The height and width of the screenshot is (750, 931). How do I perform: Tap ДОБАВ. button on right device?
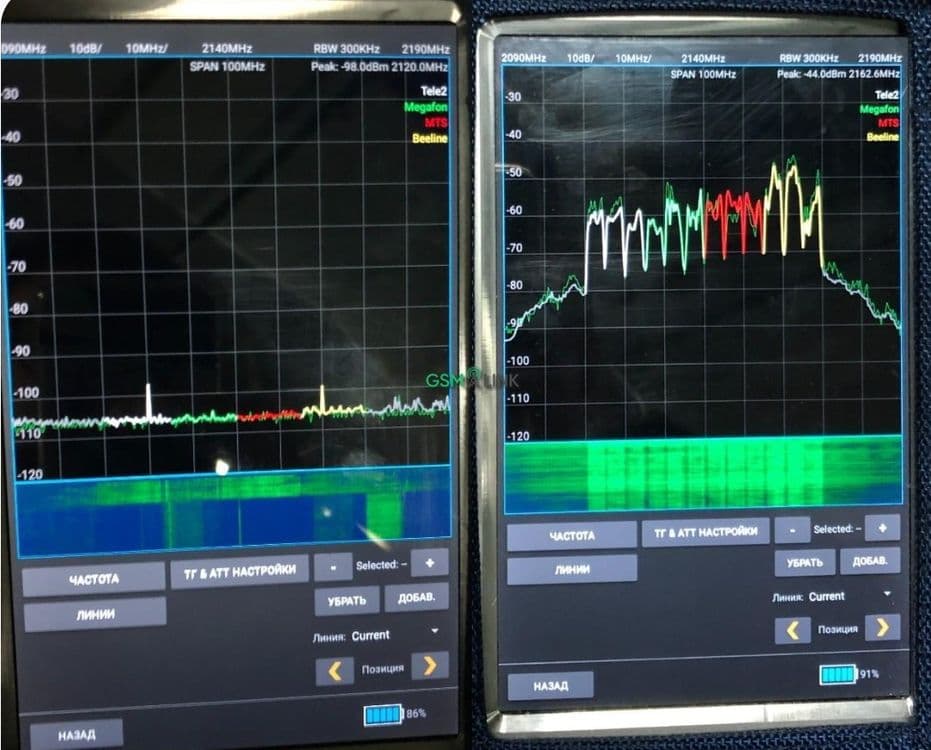870,561
